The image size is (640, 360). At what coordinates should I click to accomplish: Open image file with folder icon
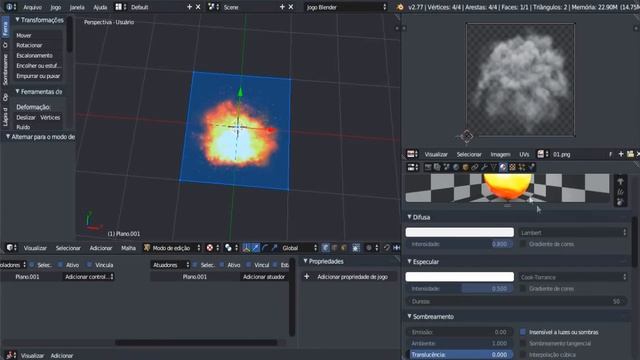click(x=631, y=154)
